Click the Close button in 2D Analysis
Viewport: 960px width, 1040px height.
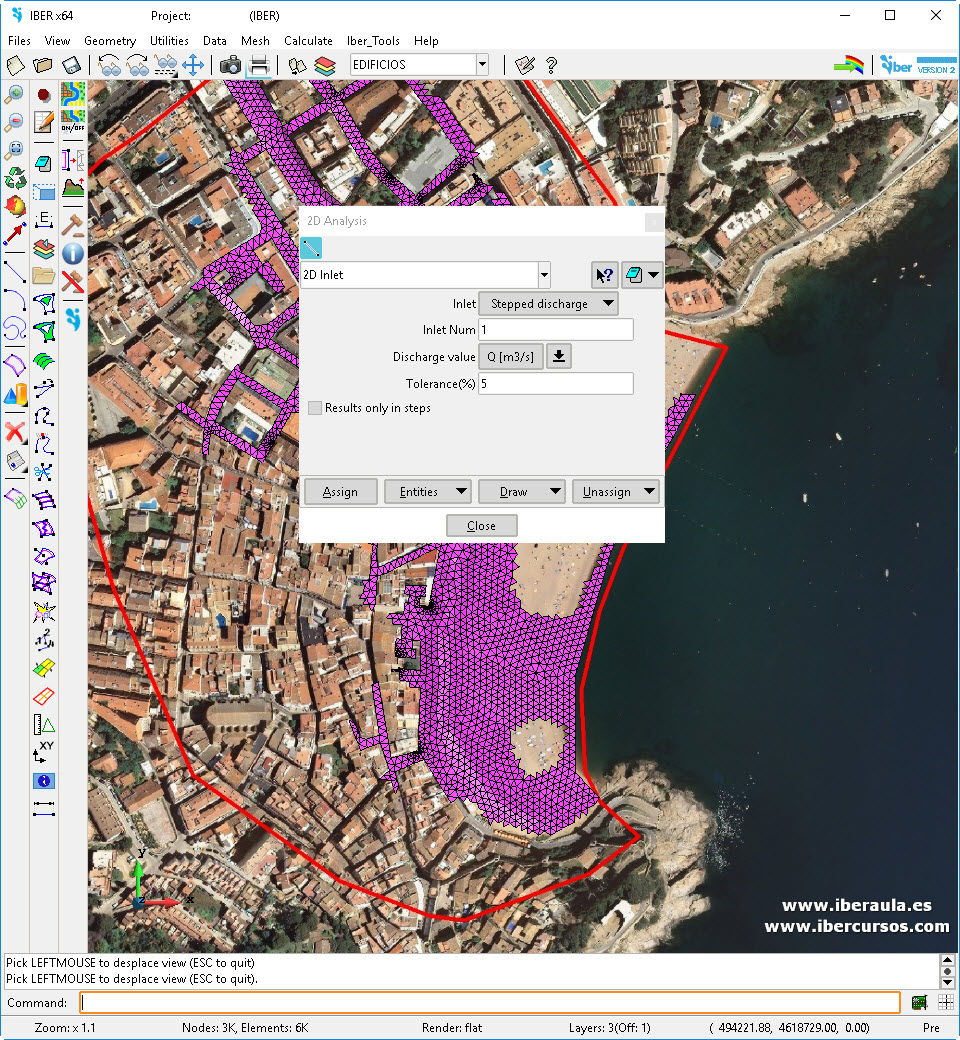pos(482,525)
